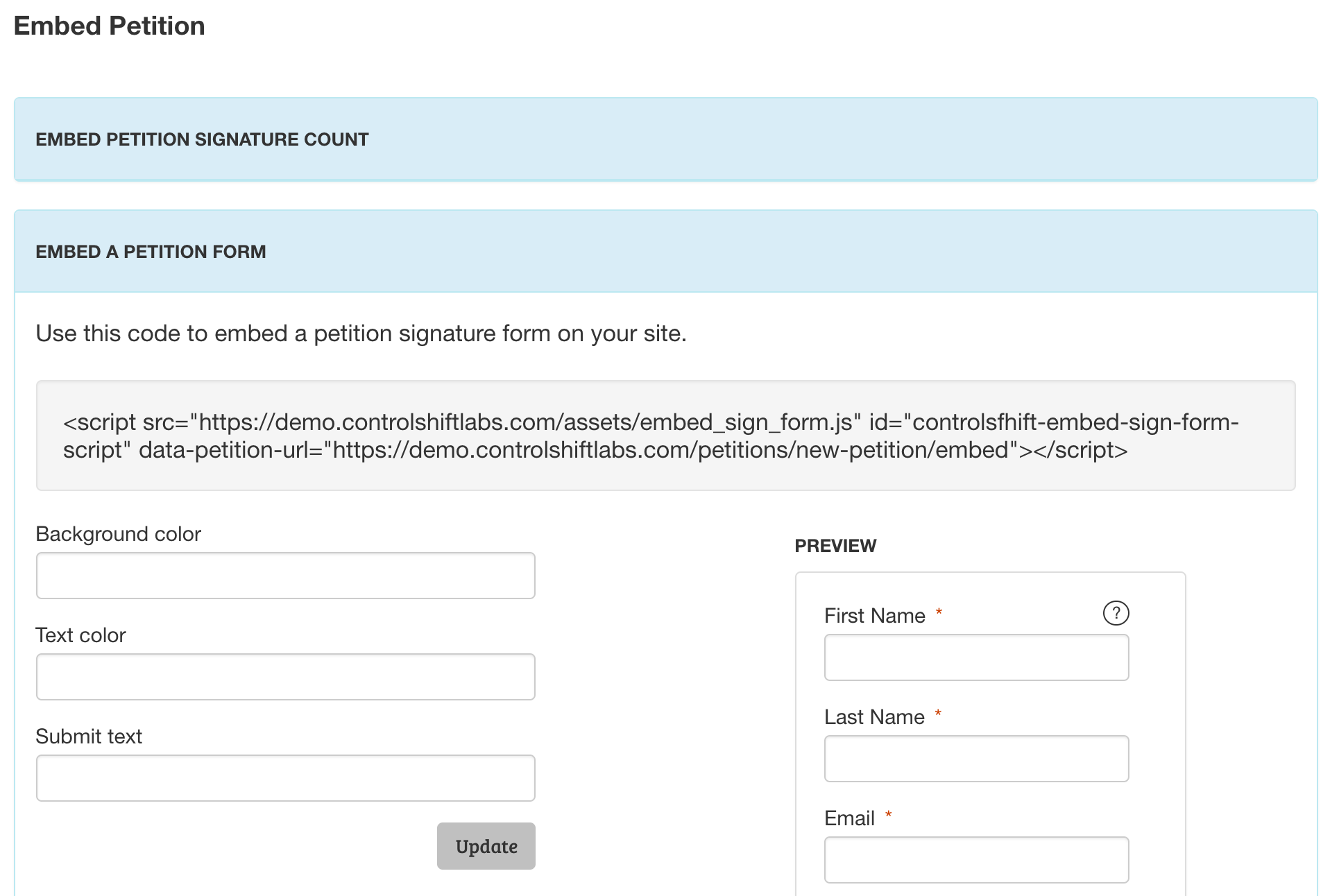Focus the Submit text input field

pos(285,778)
